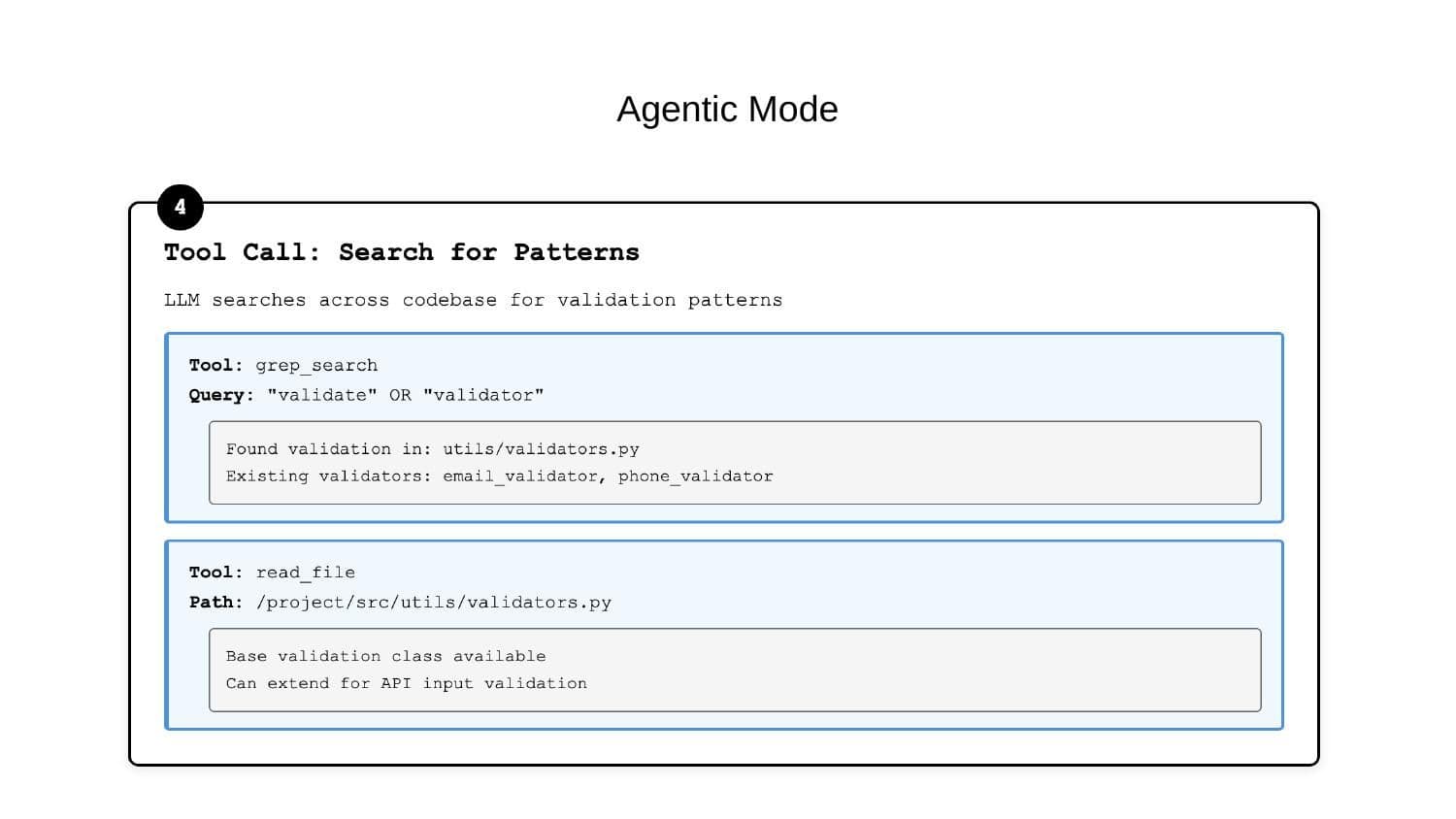Open utils/validators.py from the grep results
The image size is (1456, 819).
(541, 449)
